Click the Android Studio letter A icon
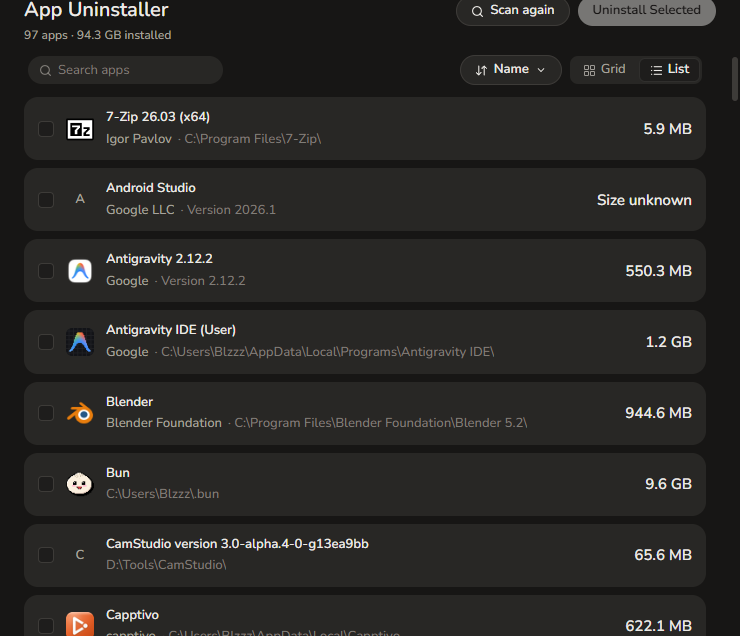The width and height of the screenshot is (740, 636). click(x=80, y=200)
